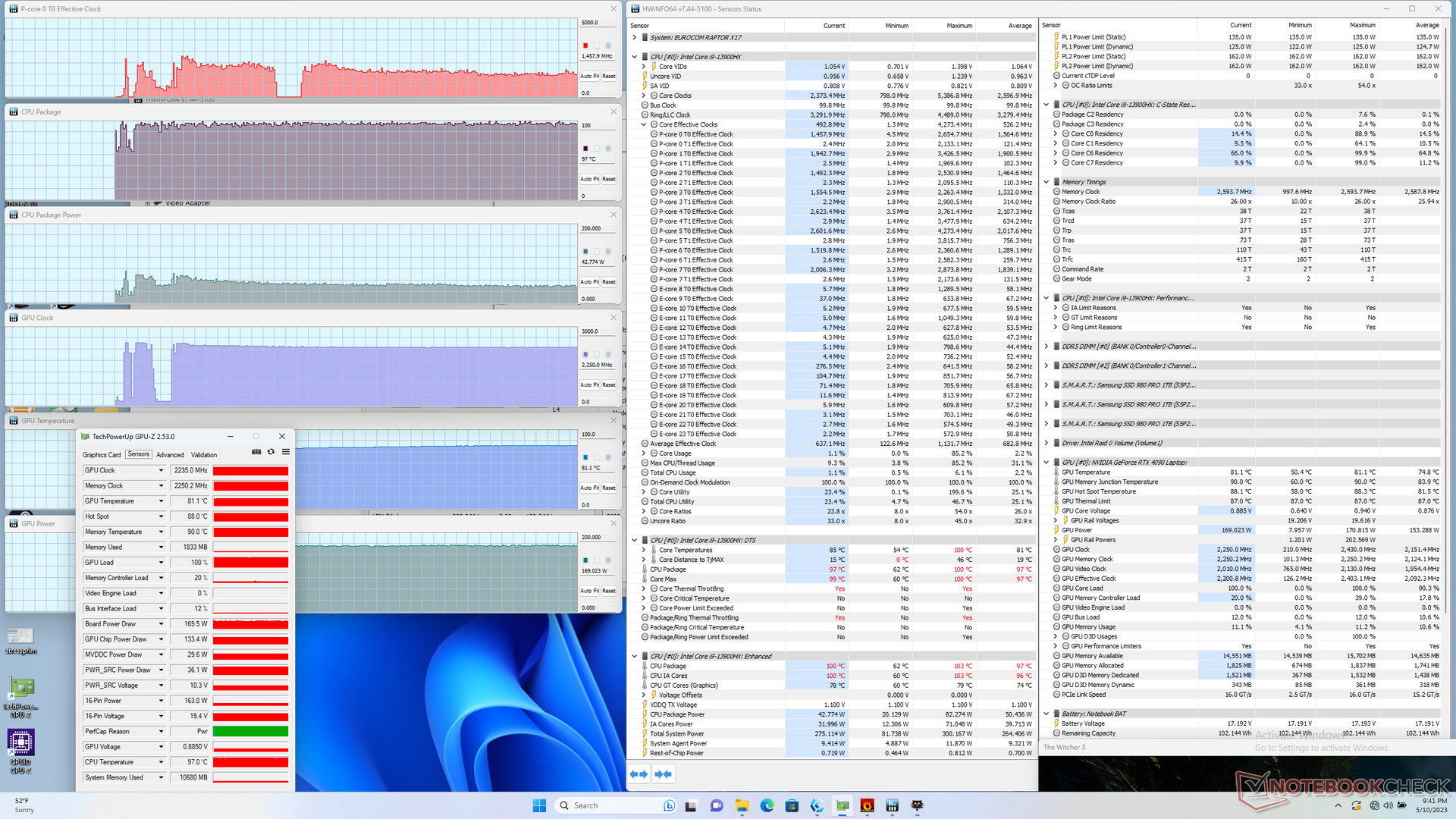Image resolution: width=1456 pixels, height=819 pixels.
Task: Expand IA Limit Reasons row
Action: (x=1056, y=308)
